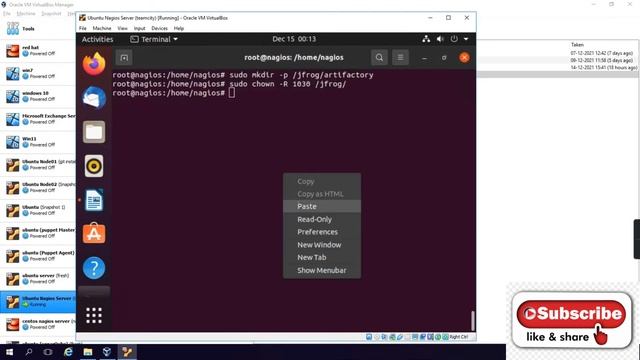
Task: Open File Explorer taskbar icon
Action: 87,352
